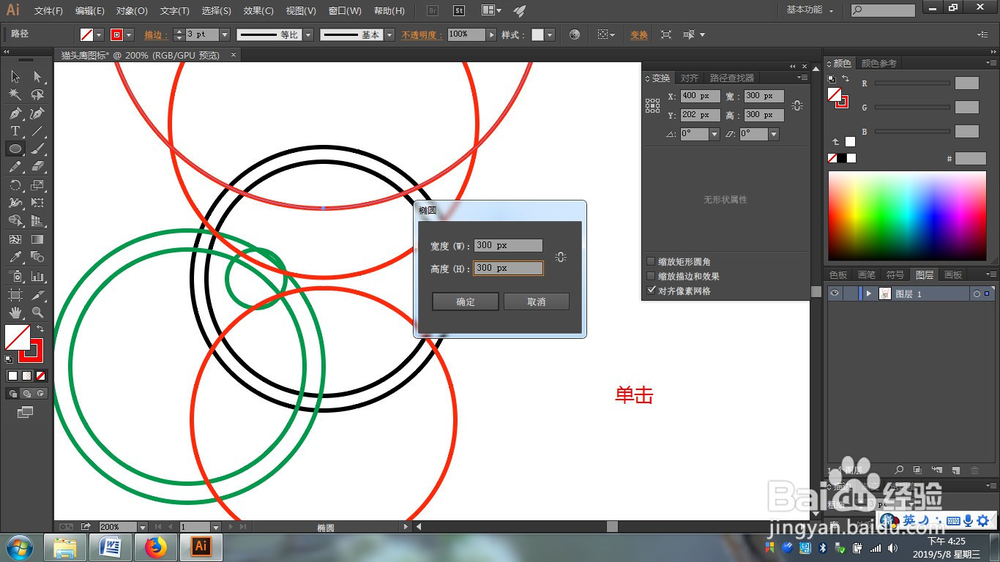Open the 对象(O) menu
This screenshot has height=562, width=1000.
tap(132, 11)
